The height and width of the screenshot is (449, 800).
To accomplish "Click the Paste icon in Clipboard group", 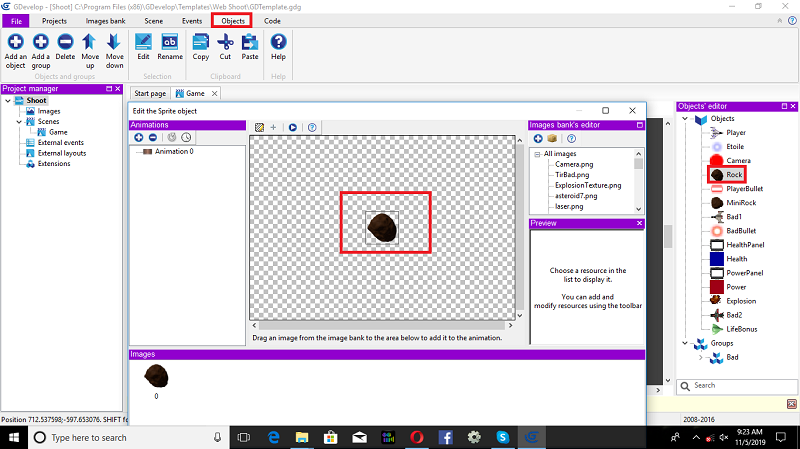I will (249, 41).
